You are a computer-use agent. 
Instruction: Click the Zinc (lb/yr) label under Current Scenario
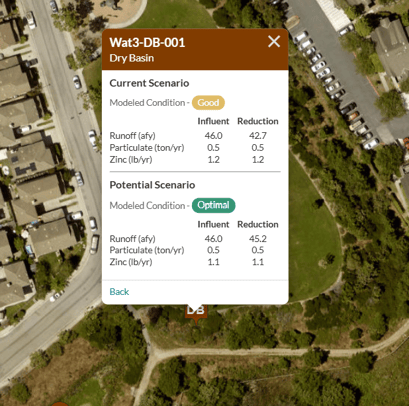click(131, 160)
